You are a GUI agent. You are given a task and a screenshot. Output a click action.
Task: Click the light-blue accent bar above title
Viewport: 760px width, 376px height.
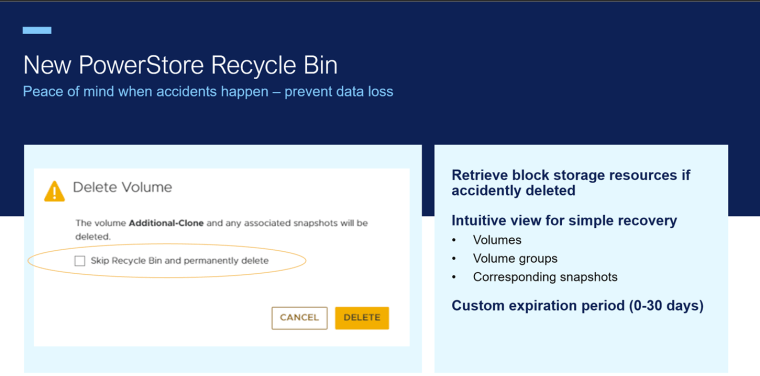point(37,31)
